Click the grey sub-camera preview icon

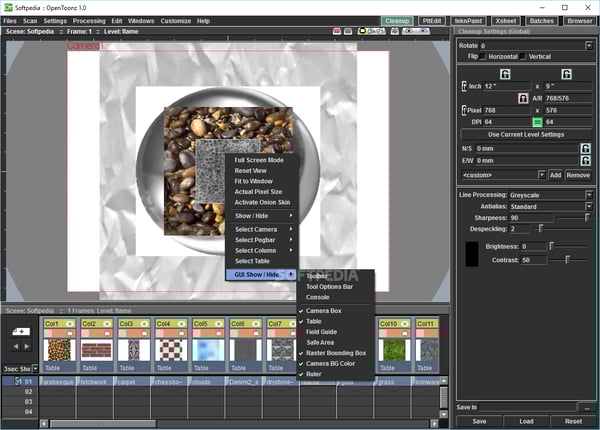coord(348,31)
